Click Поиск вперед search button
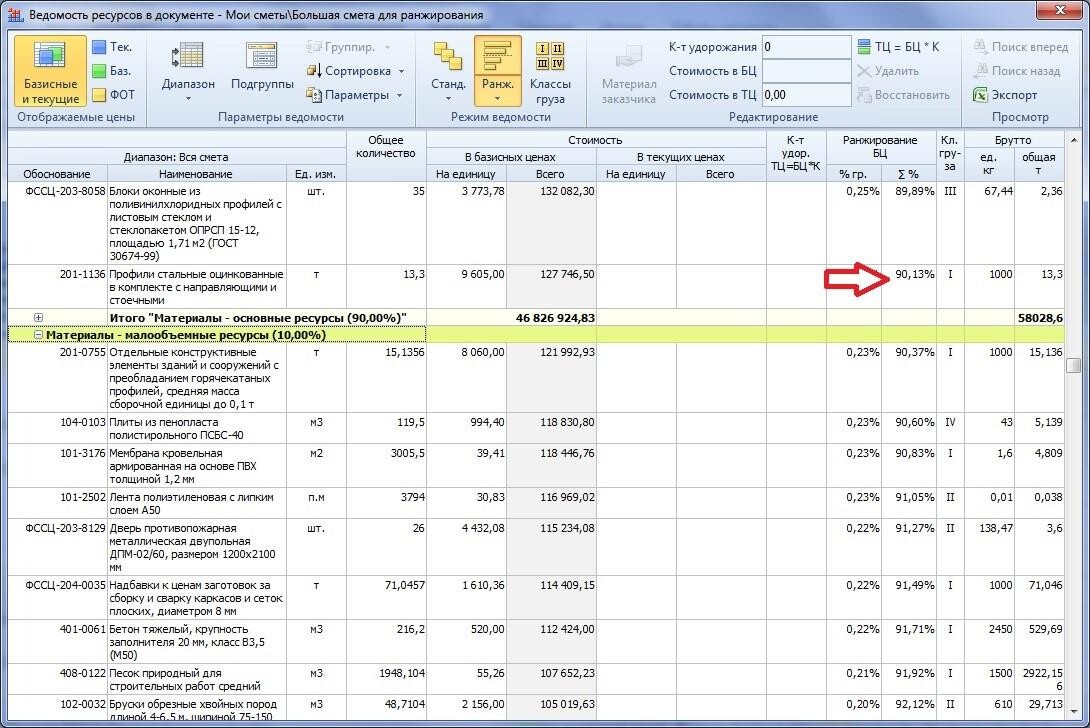The width and height of the screenshot is (1090, 728). click(x=1020, y=47)
